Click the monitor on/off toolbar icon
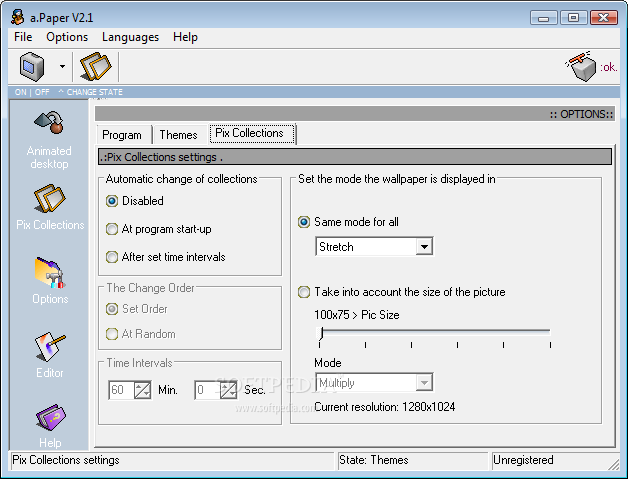The image size is (628, 479). (32, 66)
